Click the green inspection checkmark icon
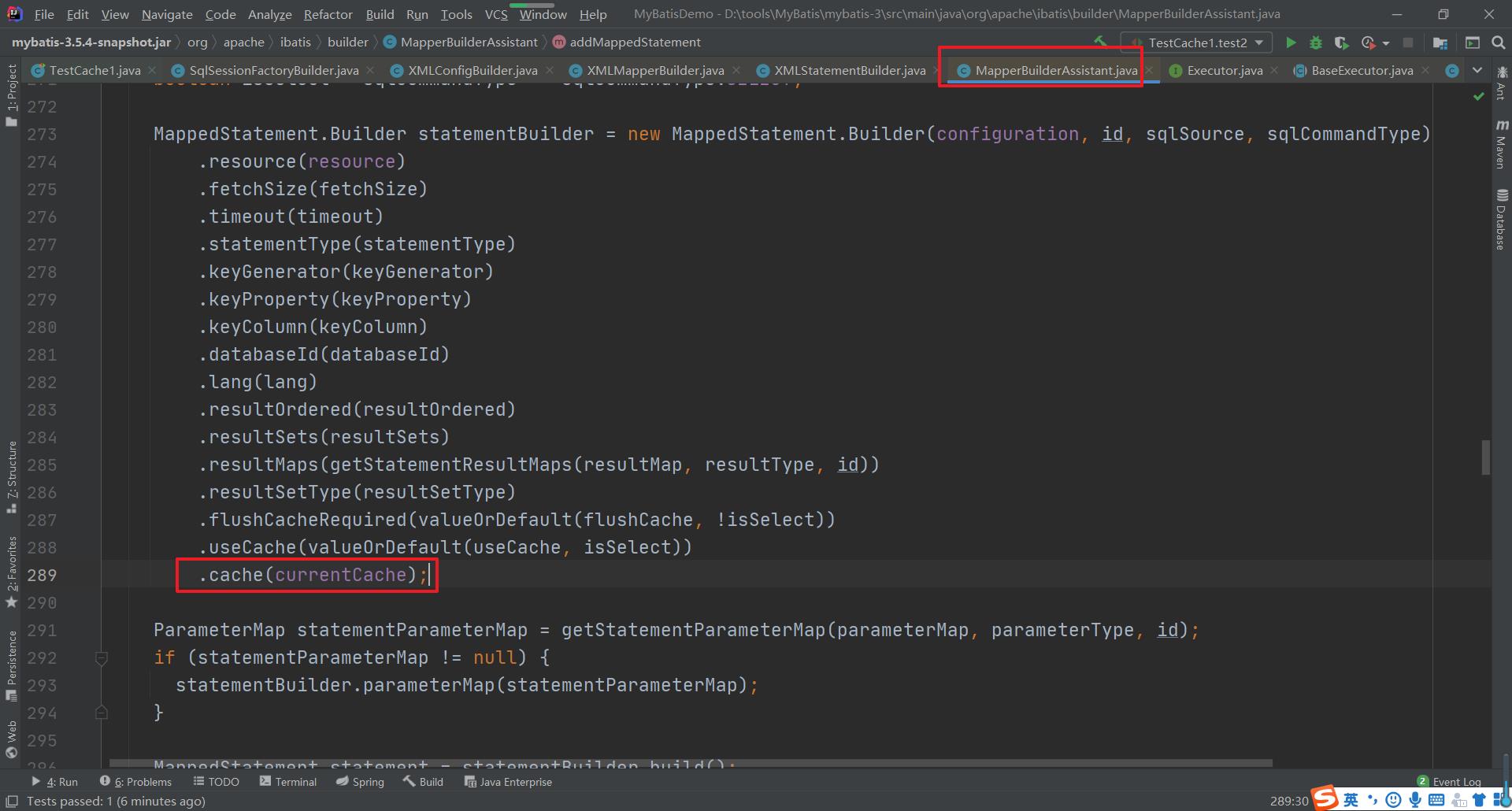 (x=1478, y=96)
